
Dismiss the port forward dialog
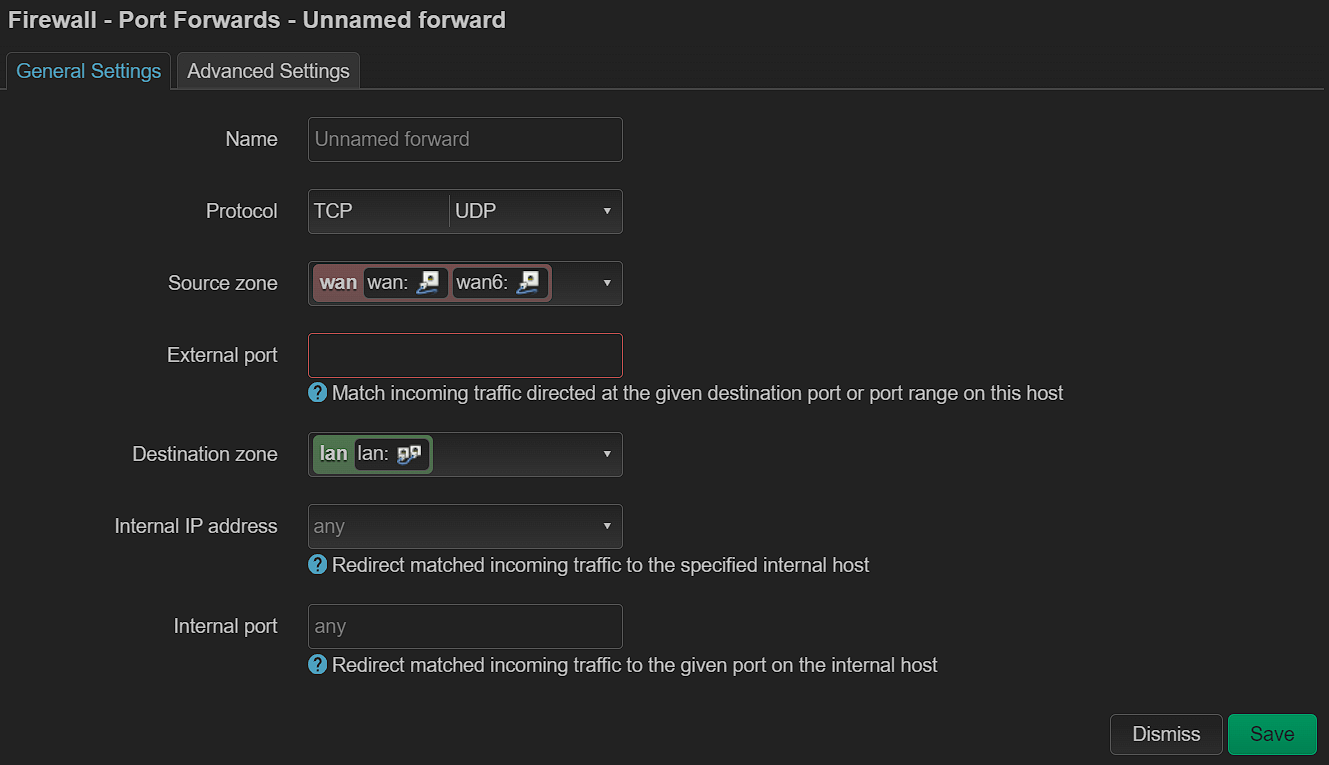click(x=1165, y=734)
